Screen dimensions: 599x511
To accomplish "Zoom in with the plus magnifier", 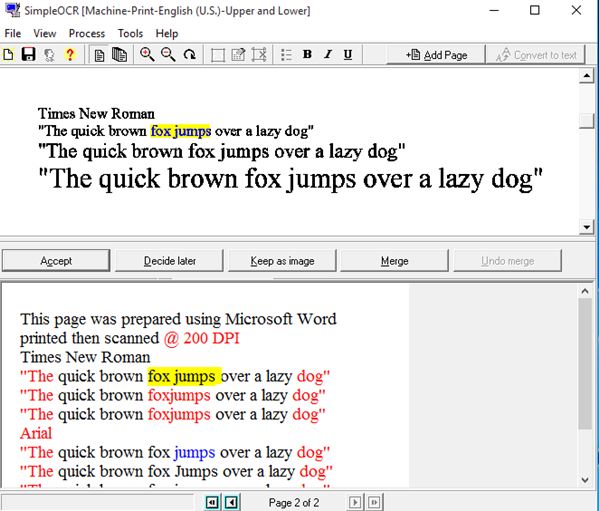I will [x=147, y=55].
